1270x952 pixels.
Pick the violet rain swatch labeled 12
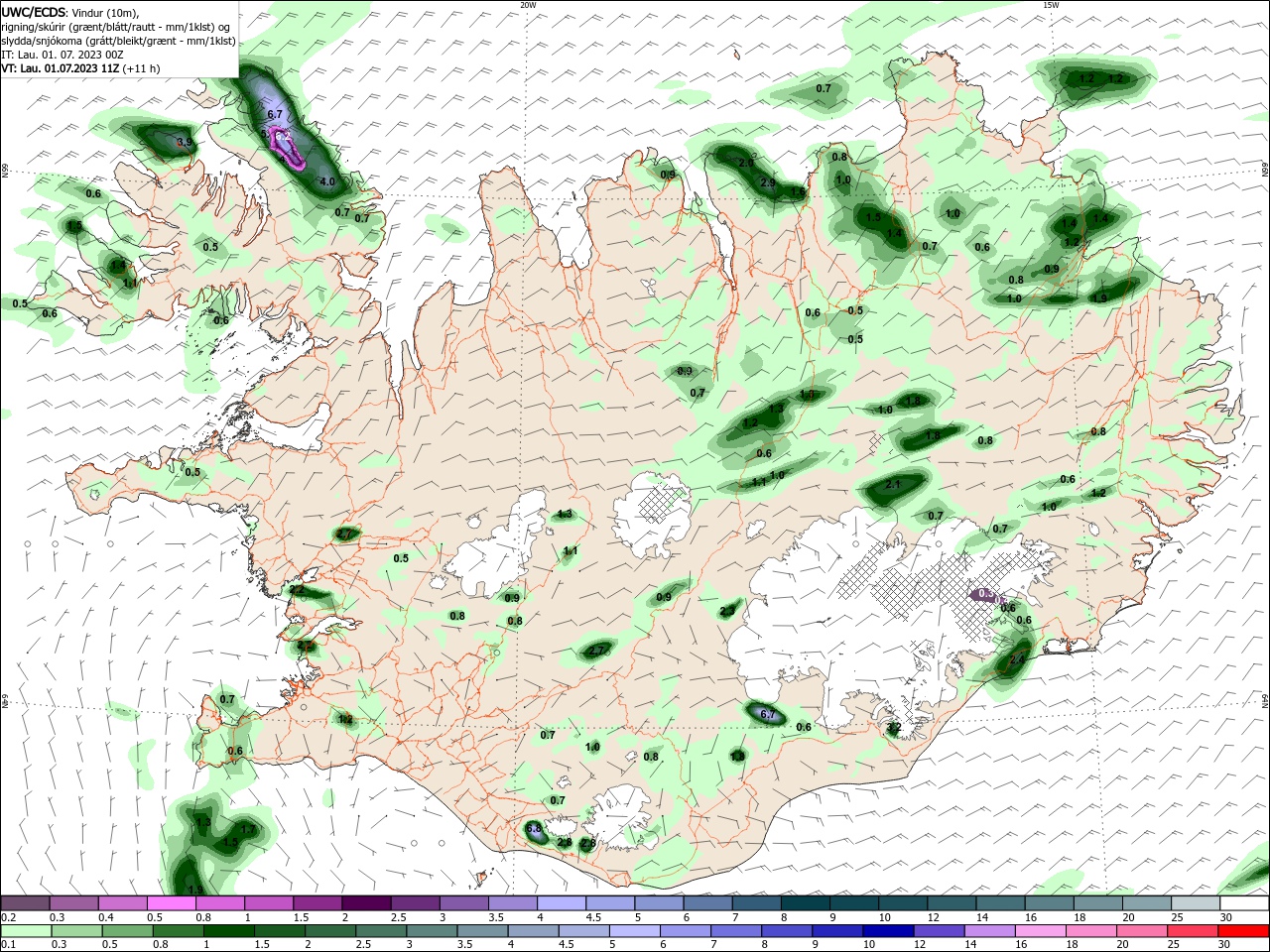[938, 931]
